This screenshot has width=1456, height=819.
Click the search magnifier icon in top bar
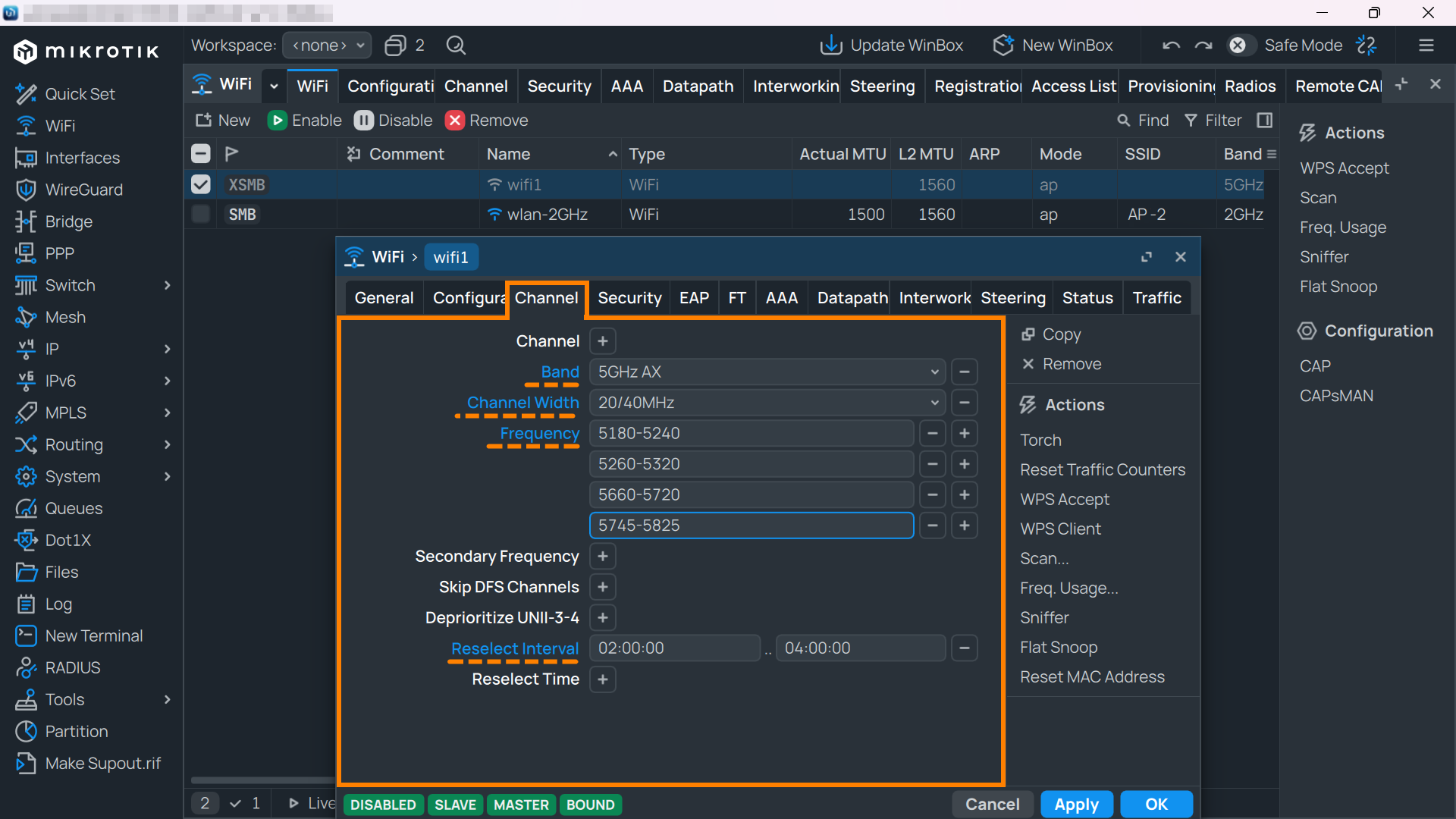pyautogui.click(x=456, y=45)
